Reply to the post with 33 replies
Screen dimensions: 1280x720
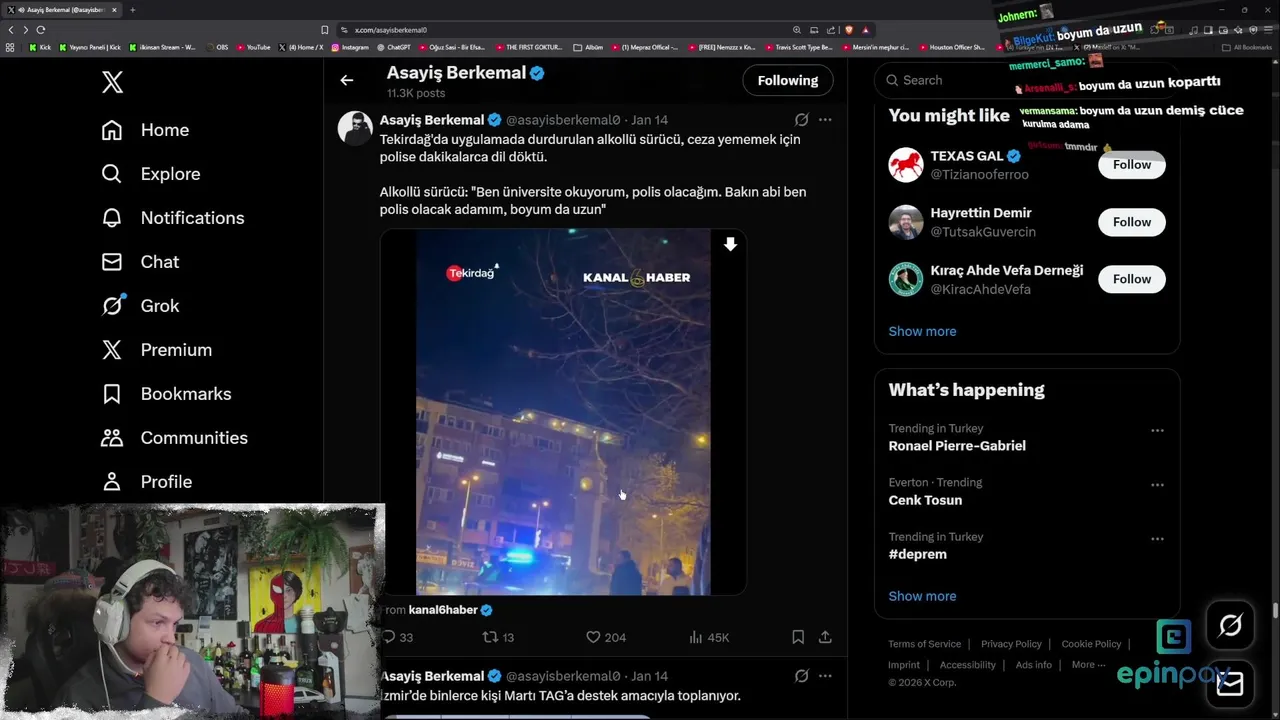pos(397,637)
